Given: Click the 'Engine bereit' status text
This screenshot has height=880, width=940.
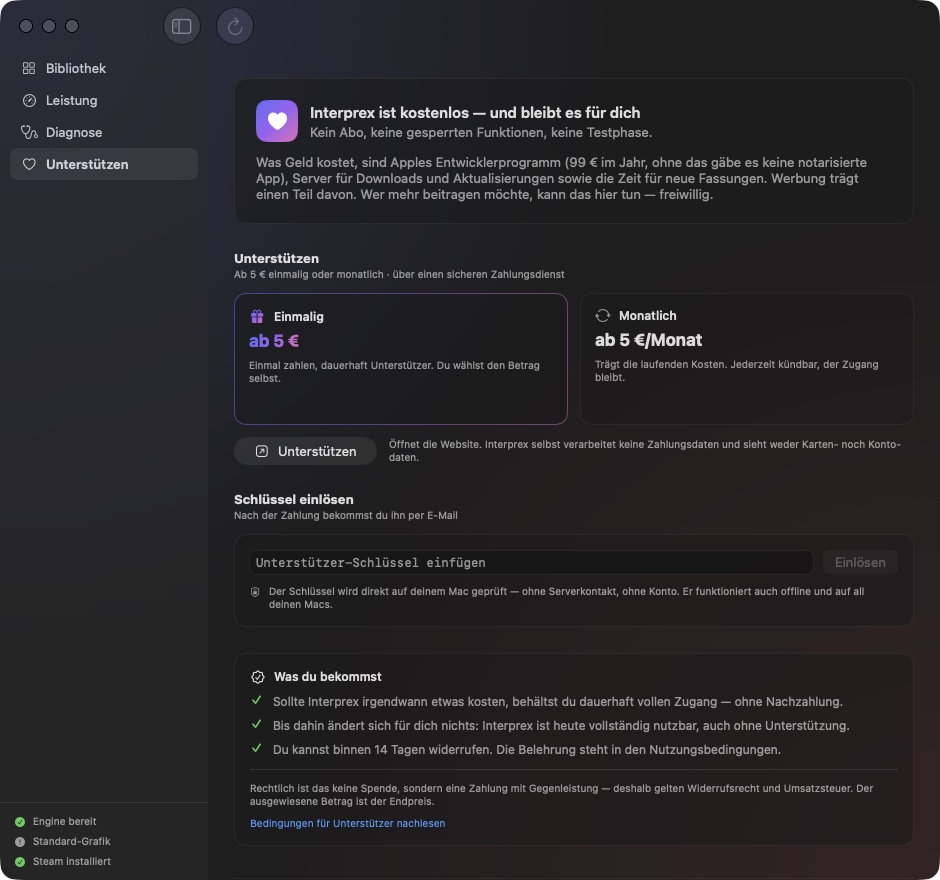Looking at the screenshot, I should click(x=65, y=821).
